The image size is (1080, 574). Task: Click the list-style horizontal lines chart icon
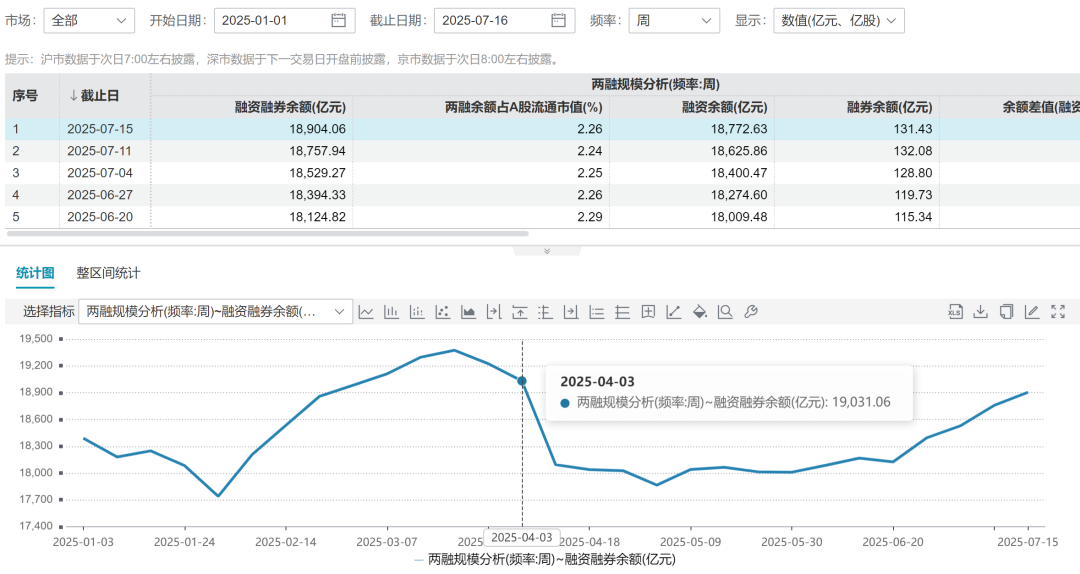pyautogui.click(x=596, y=312)
